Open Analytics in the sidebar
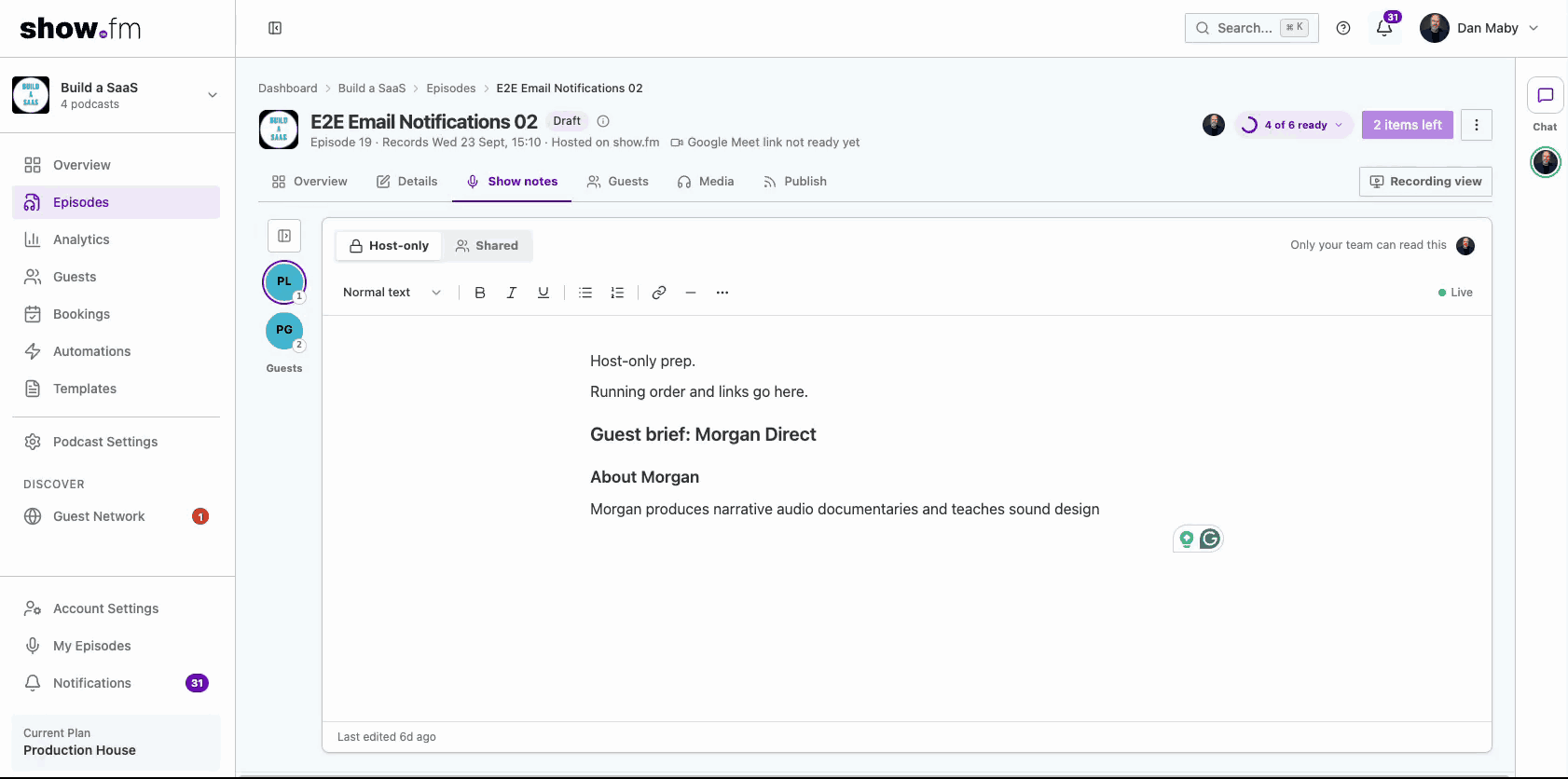 tap(117, 239)
